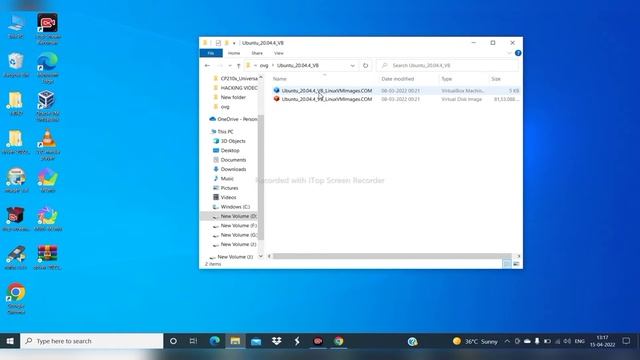Open Cortana circle icon on the taskbar
This screenshot has height=360, width=640.
pyautogui.click(x=173, y=341)
